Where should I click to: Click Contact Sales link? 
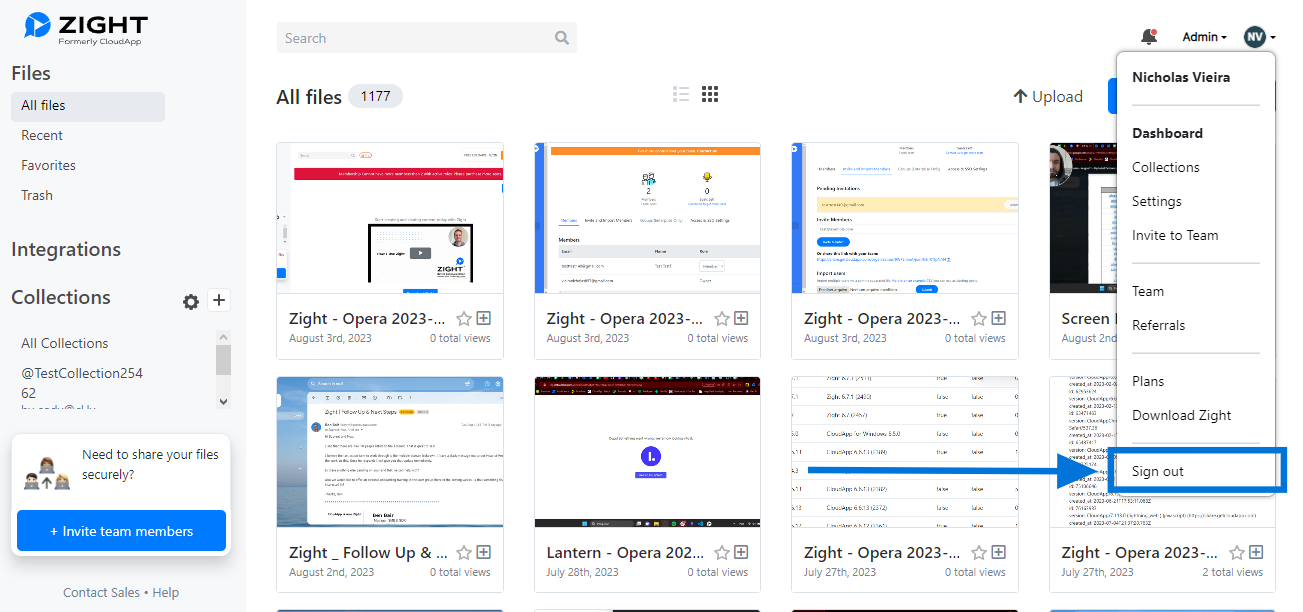pyautogui.click(x=101, y=592)
